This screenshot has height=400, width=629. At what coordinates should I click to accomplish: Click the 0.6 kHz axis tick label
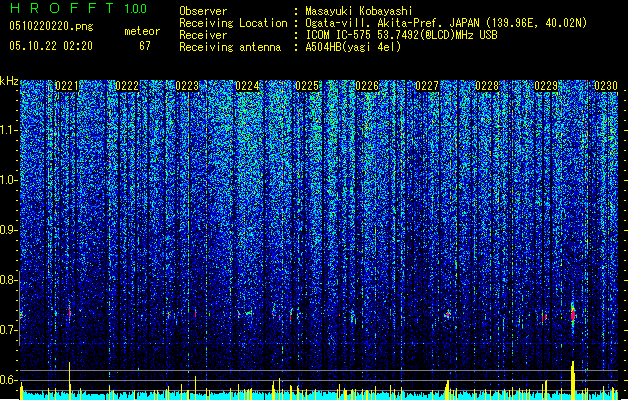pyautogui.click(x=9, y=380)
